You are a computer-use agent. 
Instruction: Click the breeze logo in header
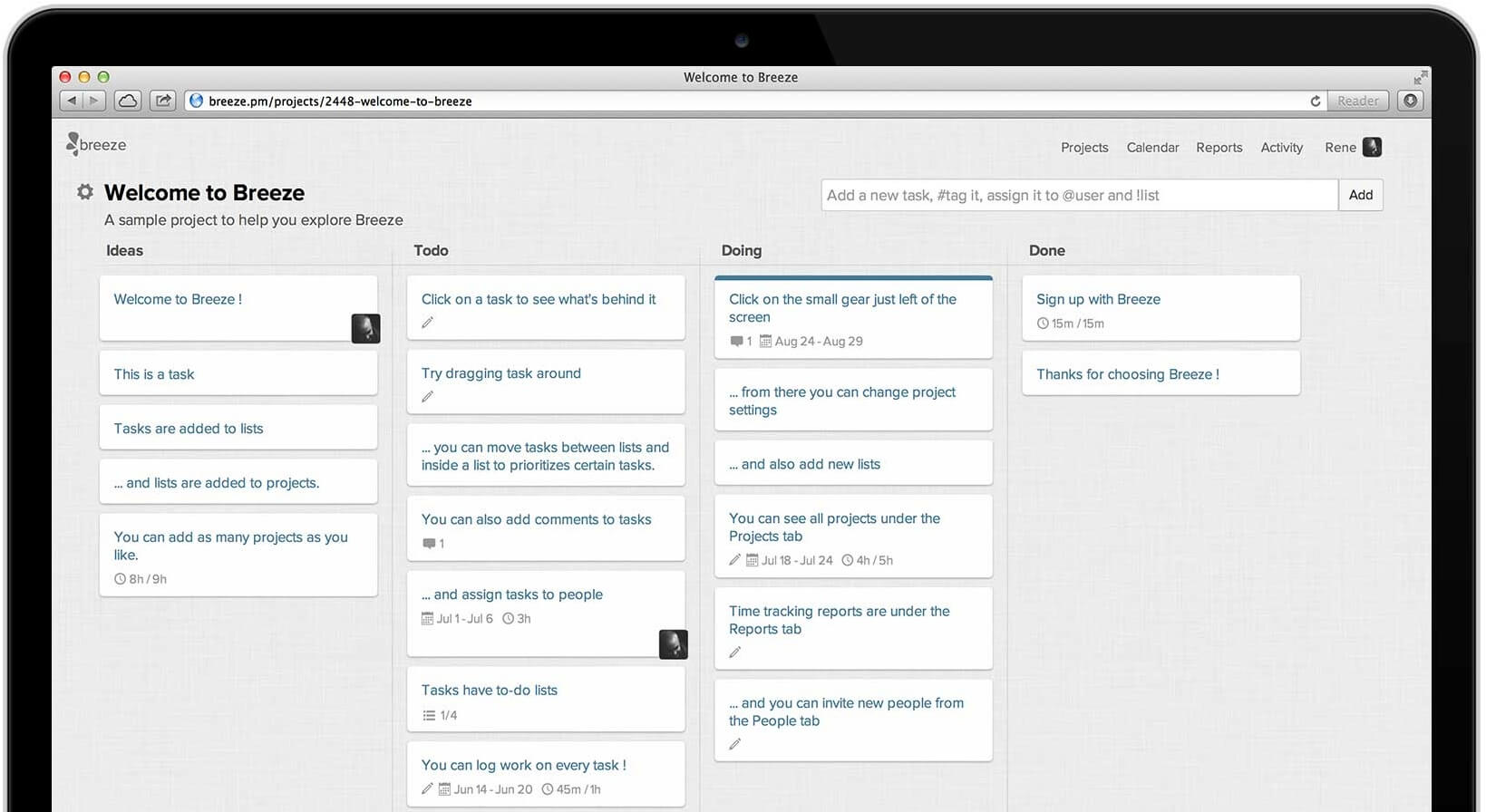[x=96, y=145]
